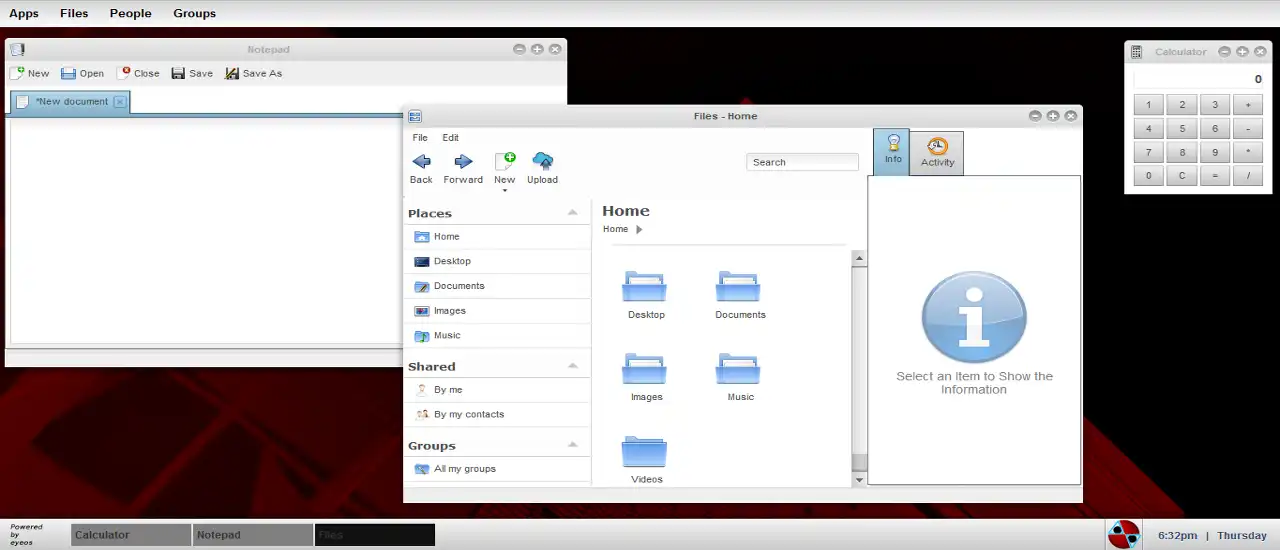Open the dropdown arrow under New
Viewport: 1280px width, 550px height.
click(505, 190)
